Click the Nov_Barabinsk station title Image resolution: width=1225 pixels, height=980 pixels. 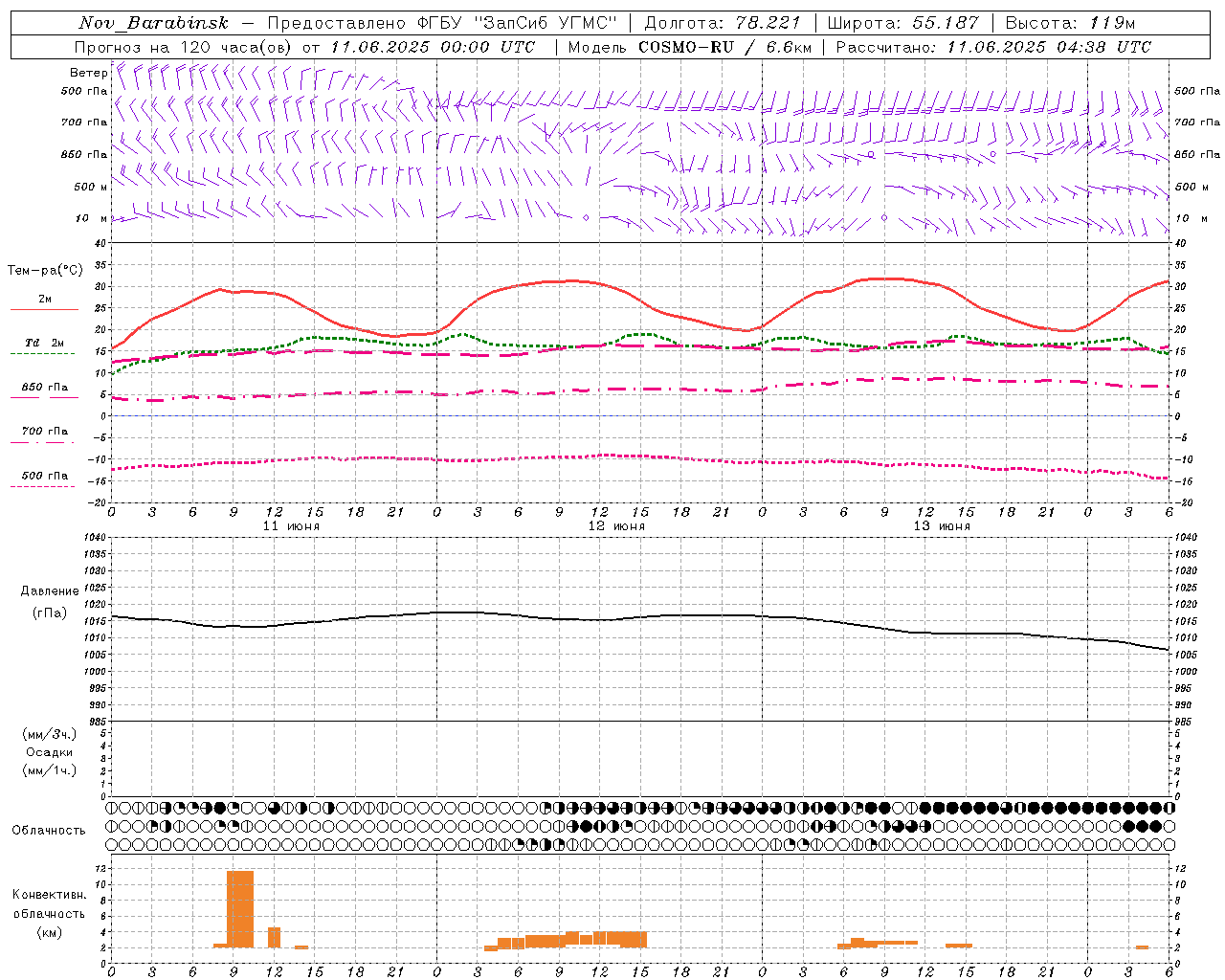point(153,23)
